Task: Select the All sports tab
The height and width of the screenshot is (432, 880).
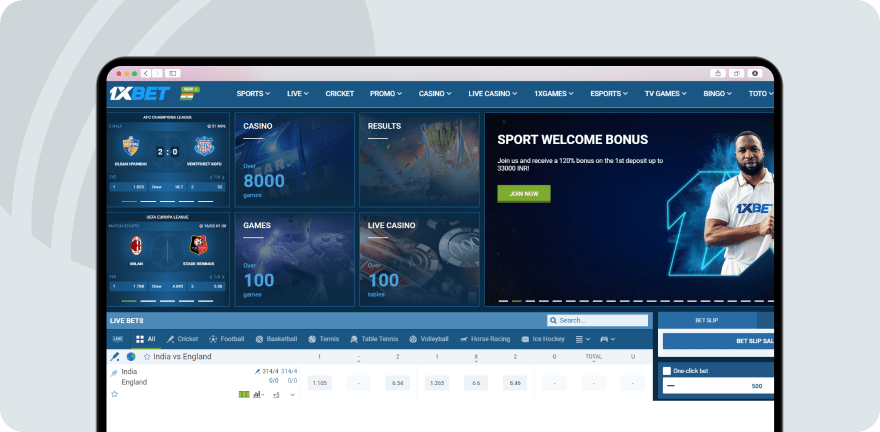Action: click(145, 339)
